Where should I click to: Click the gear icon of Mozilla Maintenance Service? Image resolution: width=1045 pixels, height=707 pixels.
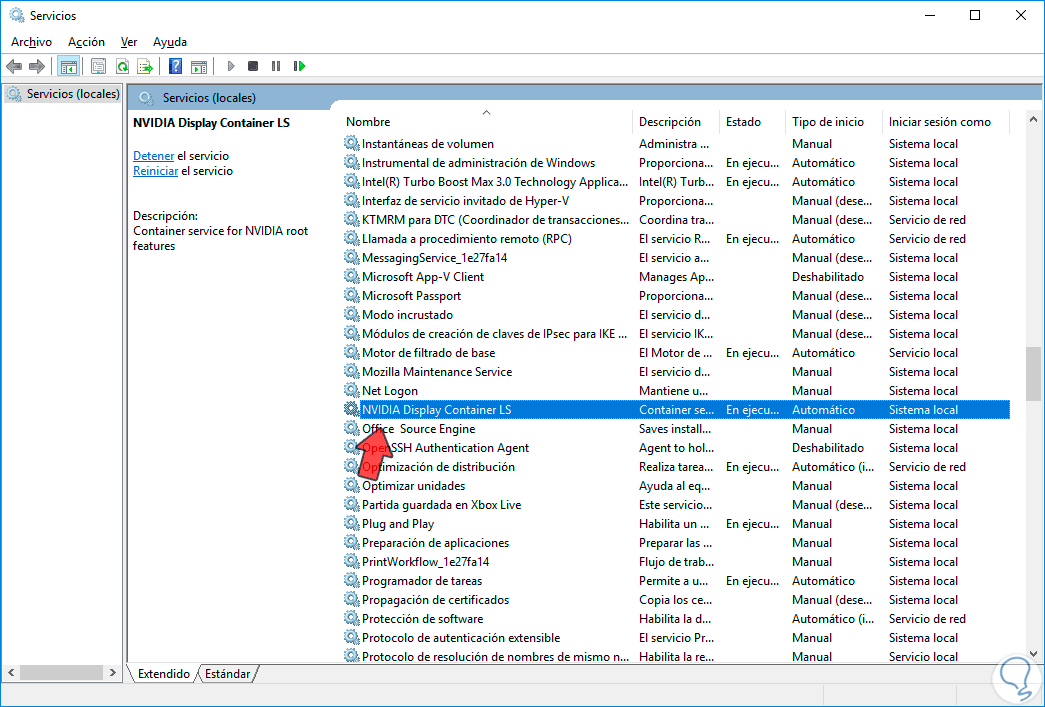tap(351, 370)
